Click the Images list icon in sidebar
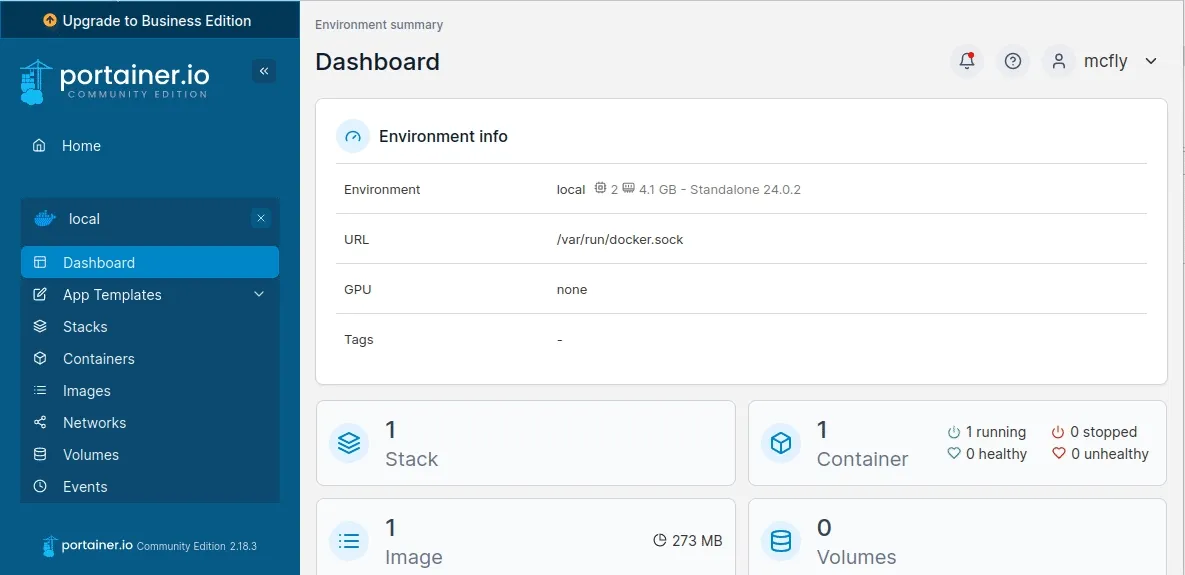Screen dimensions: 1185x575 40,391
